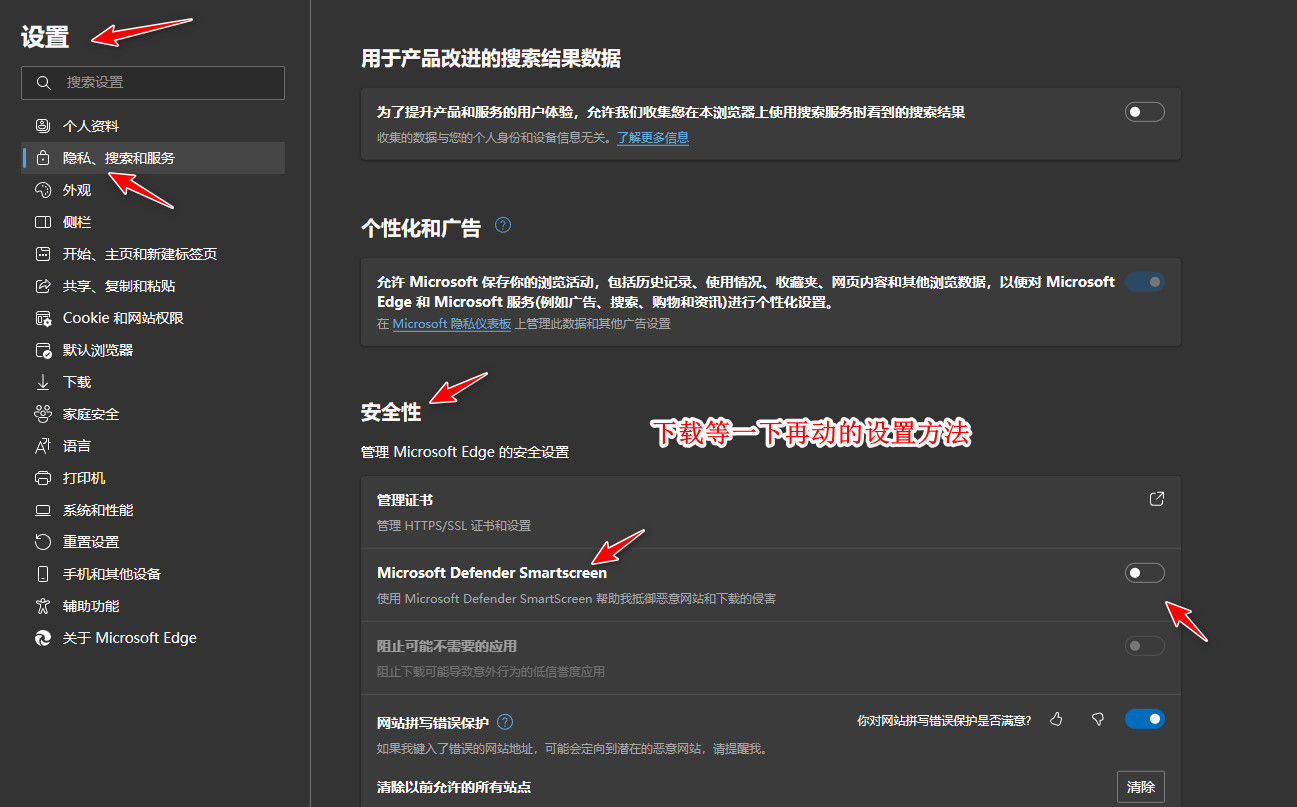Click the Edge logo beside 关于 Microsoft Edge
The width and height of the screenshot is (1297, 807).
click(x=42, y=638)
